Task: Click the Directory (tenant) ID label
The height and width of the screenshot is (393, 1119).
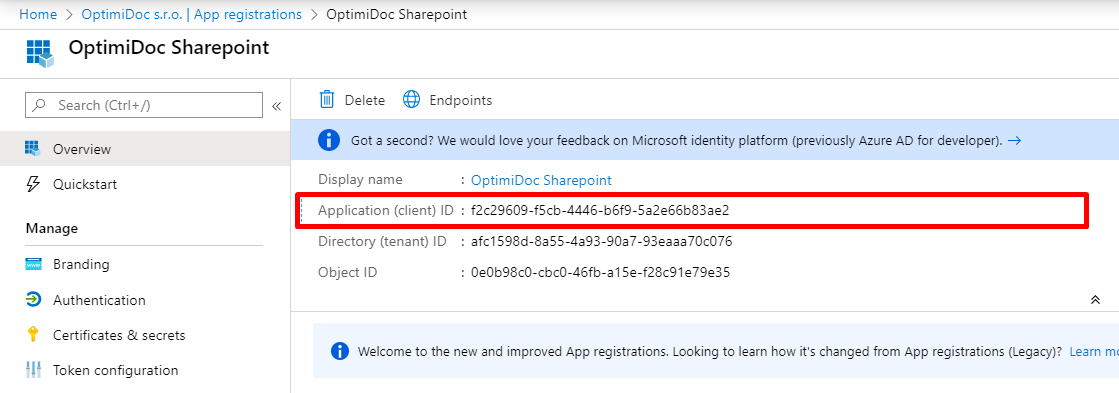Action: pos(383,242)
